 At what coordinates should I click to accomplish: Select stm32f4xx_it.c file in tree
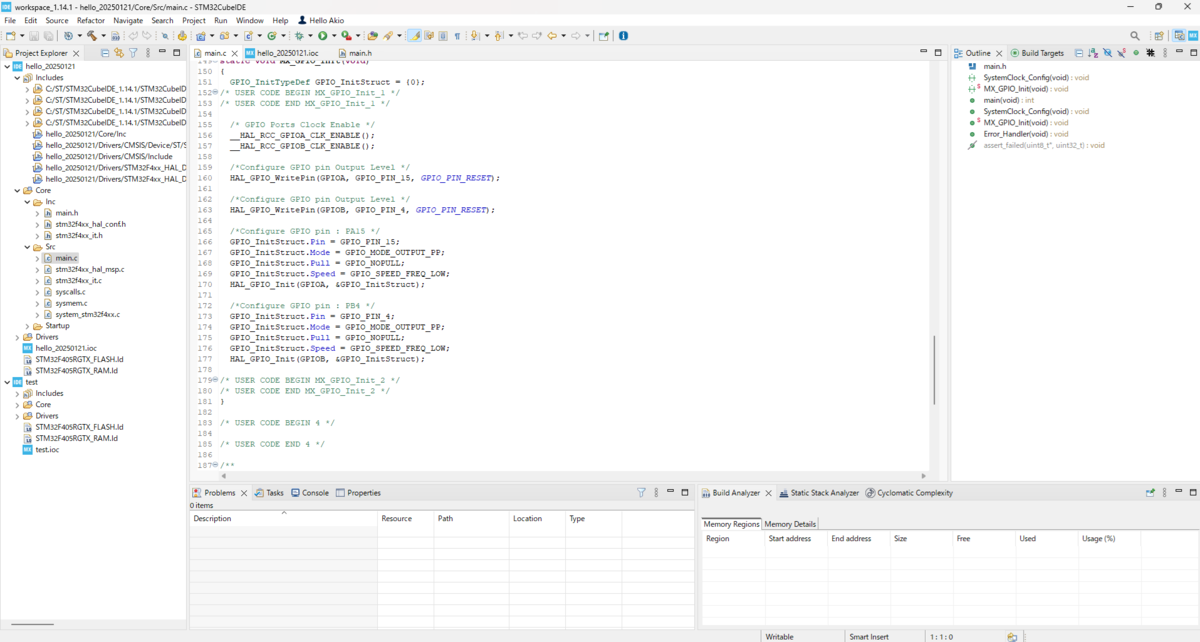[78, 281]
